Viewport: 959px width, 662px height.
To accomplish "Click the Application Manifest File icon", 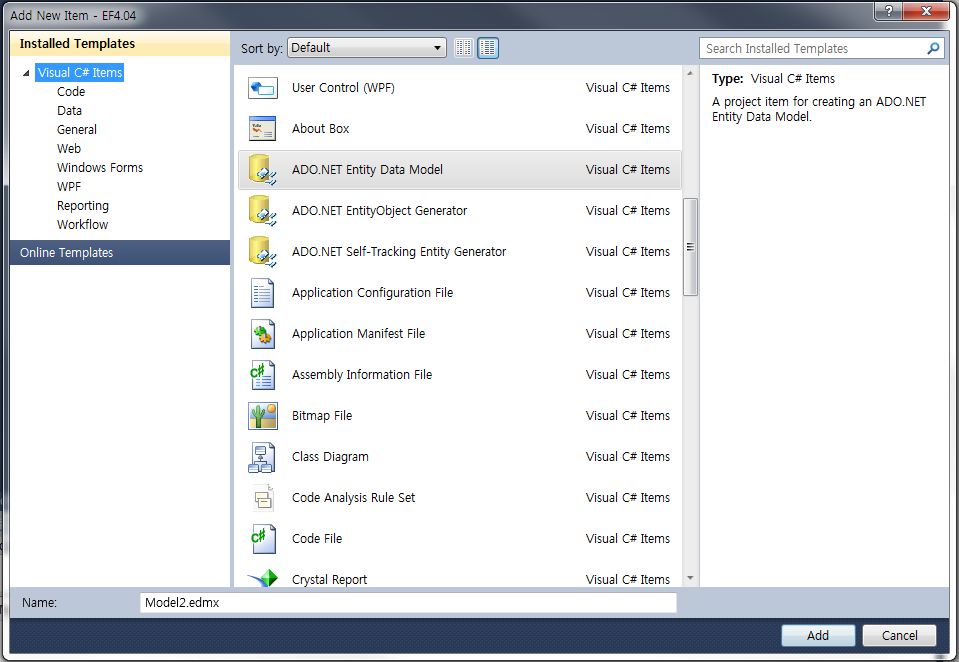I will (x=263, y=334).
